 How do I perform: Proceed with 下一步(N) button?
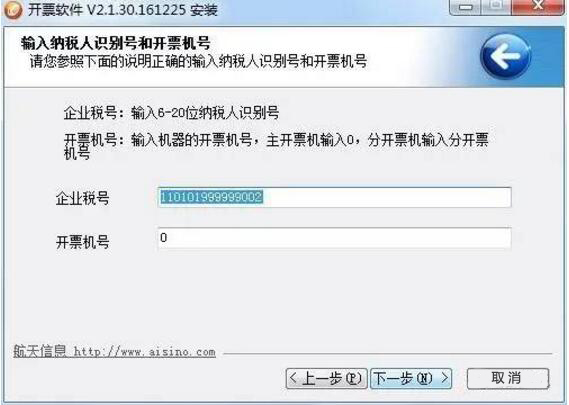coord(411,379)
